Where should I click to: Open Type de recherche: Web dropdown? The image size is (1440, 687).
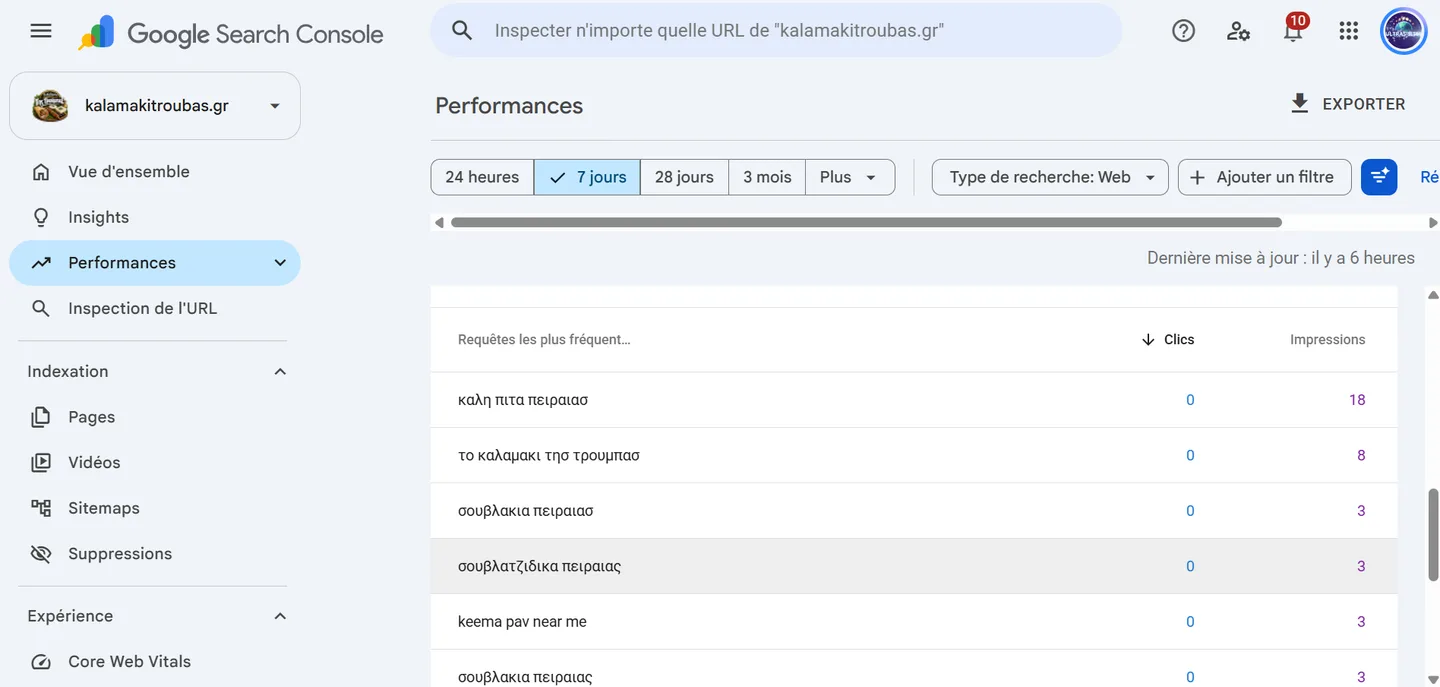point(1050,177)
